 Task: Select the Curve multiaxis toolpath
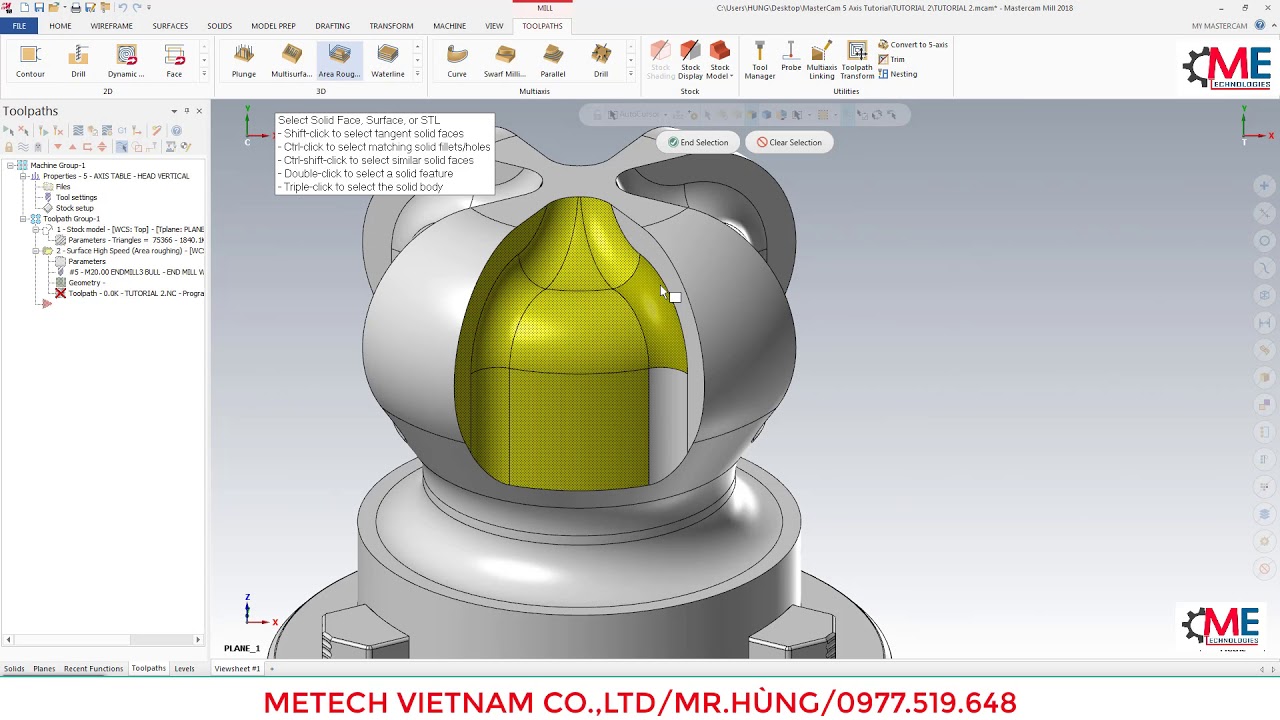457,61
